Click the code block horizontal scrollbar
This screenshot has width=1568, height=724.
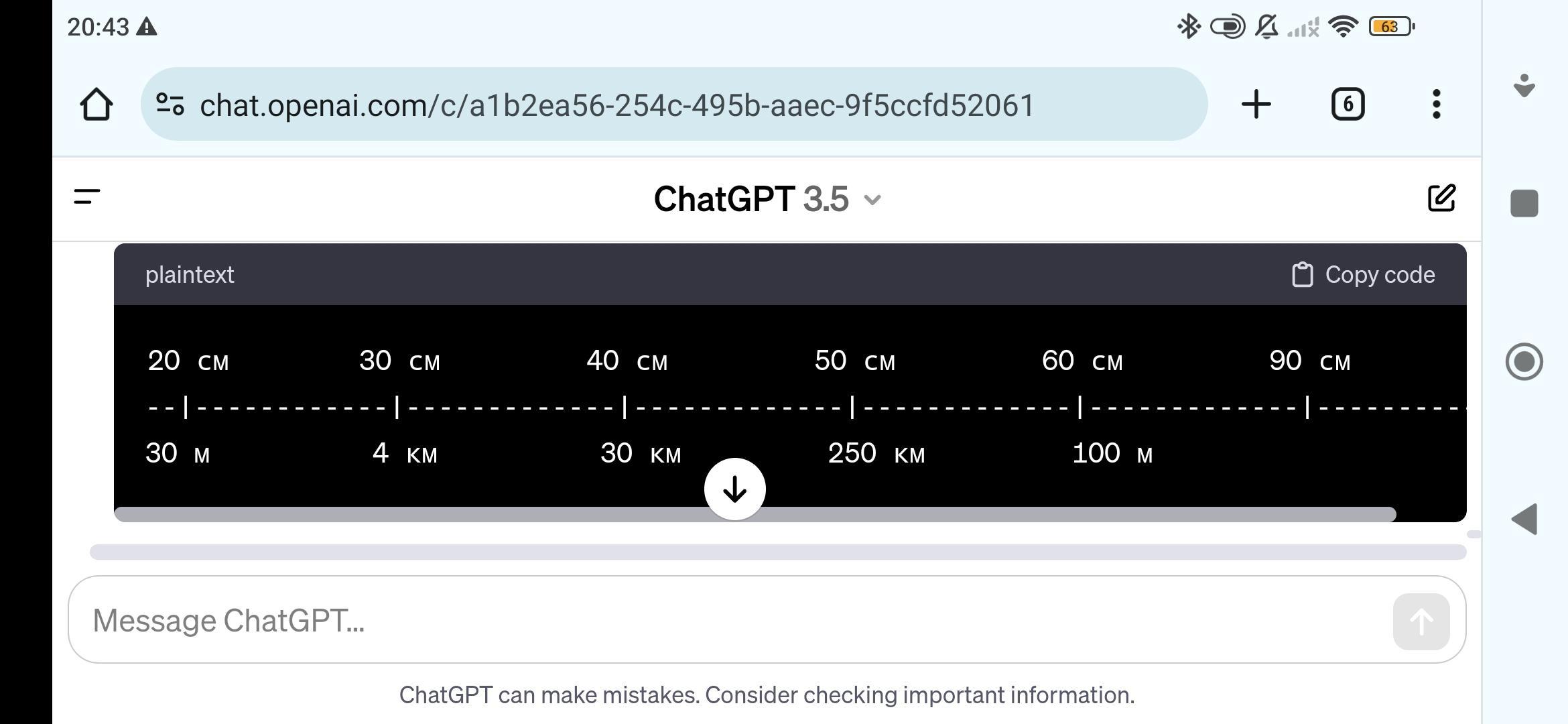click(x=755, y=514)
